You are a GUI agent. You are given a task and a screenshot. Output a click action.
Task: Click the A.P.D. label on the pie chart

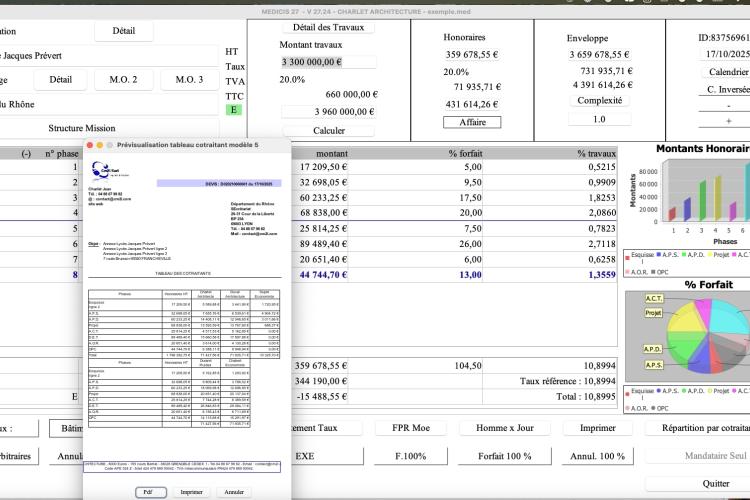[653, 349]
